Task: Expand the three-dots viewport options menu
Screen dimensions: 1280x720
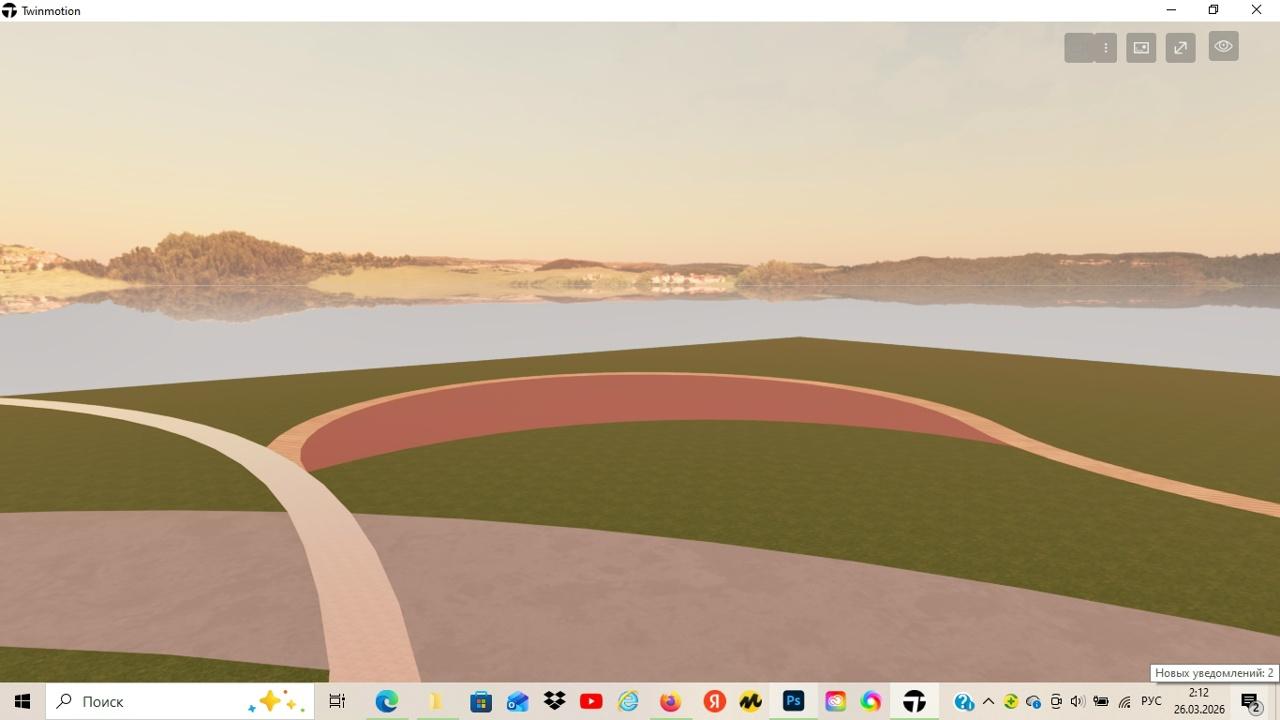Action: [1105, 48]
